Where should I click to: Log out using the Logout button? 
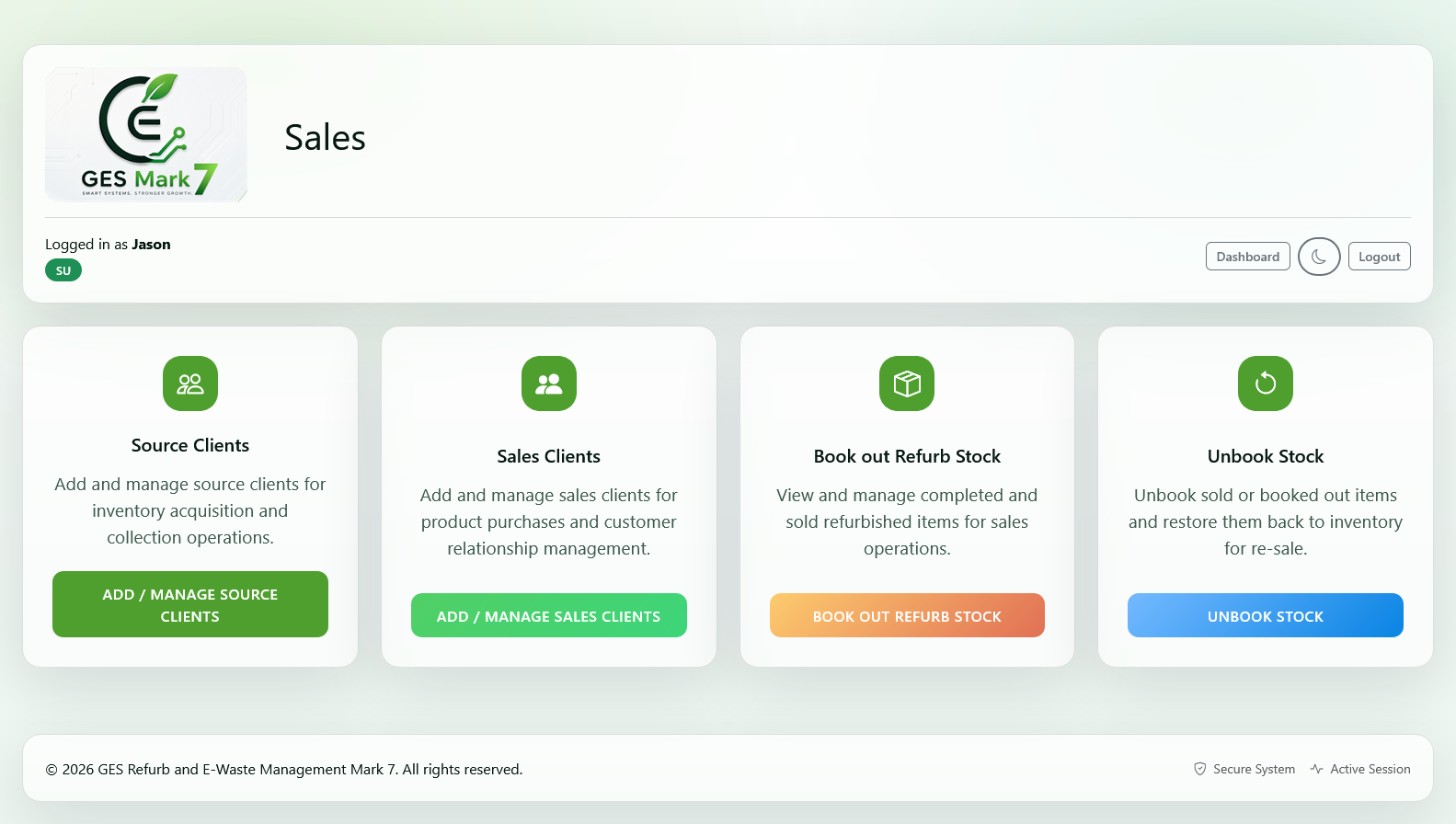coord(1379,257)
